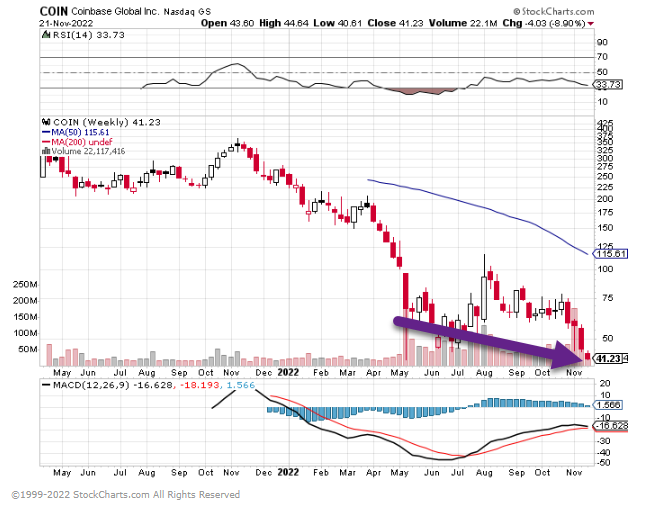Click the 250M volume axis label
654x507 pixels.
(25, 284)
